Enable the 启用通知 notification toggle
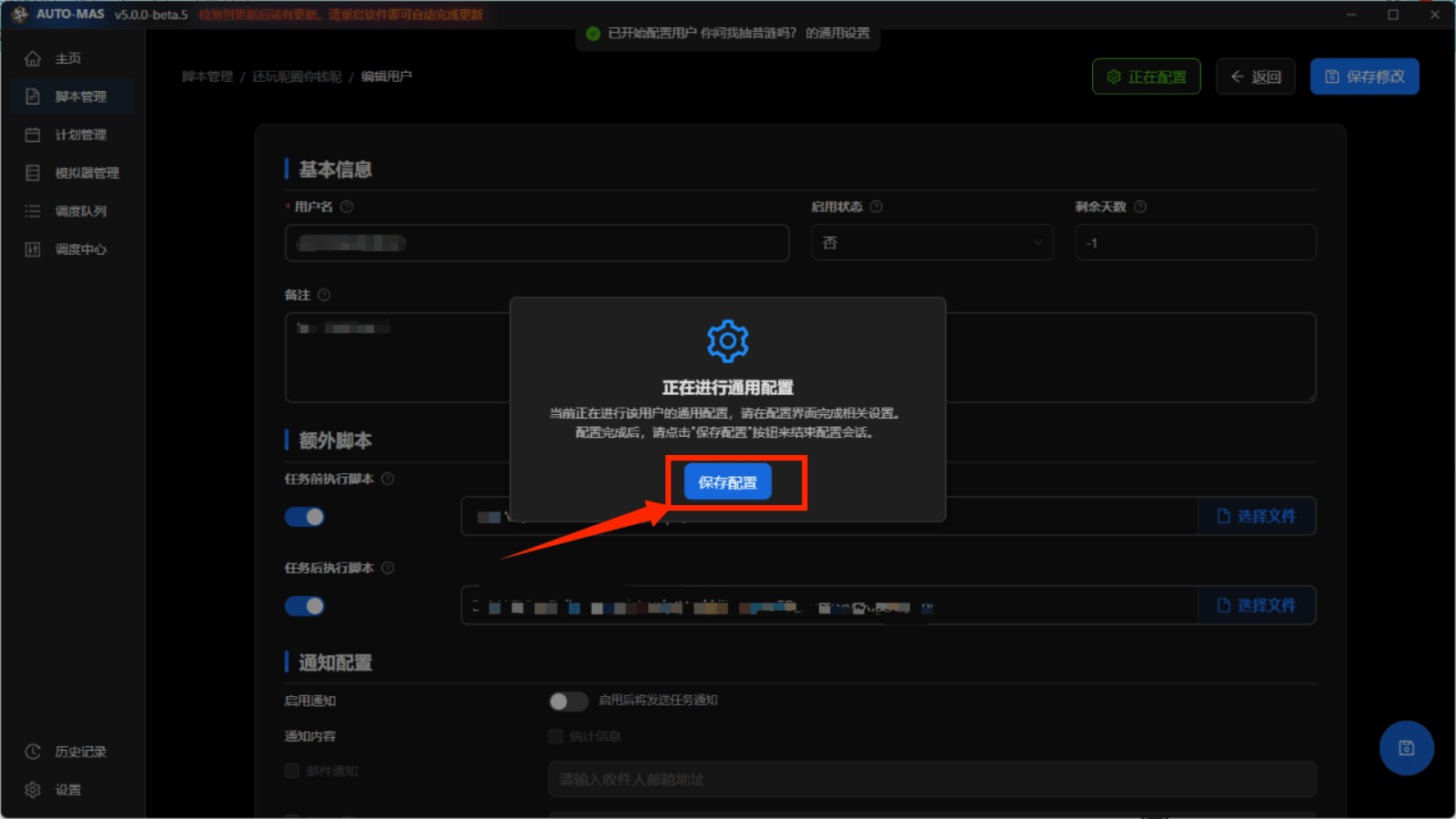This screenshot has height=819, width=1456. click(x=569, y=701)
